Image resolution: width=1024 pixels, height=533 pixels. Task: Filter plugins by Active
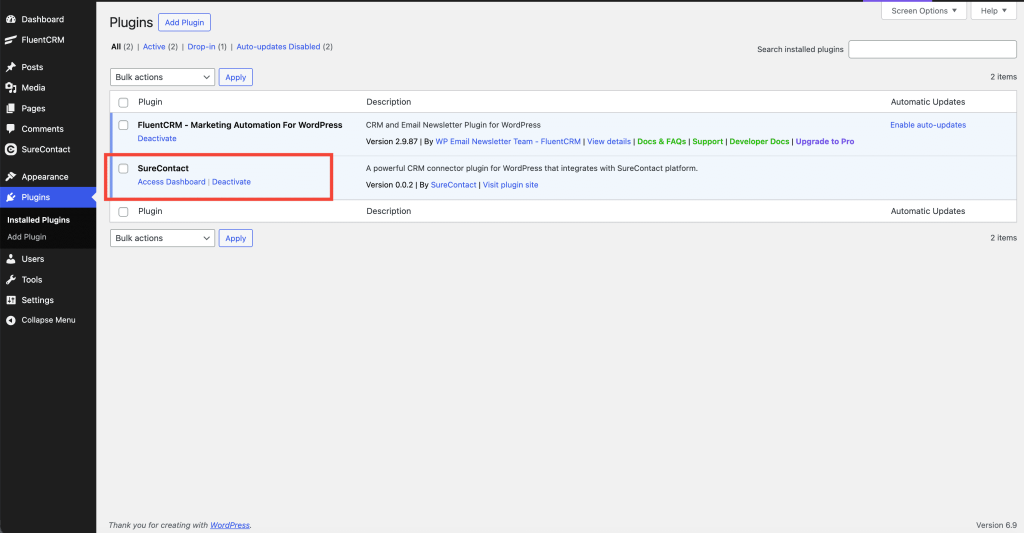(x=154, y=47)
